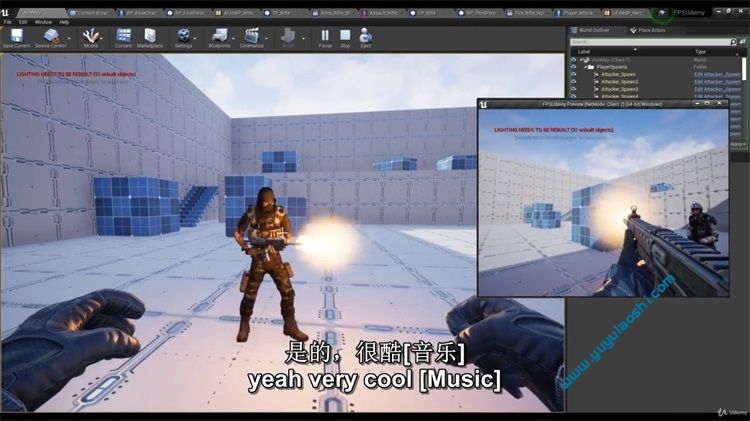Hide Attacker_Spawn3 using its eye icon
This screenshot has width=750, height=421.
point(574,89)
